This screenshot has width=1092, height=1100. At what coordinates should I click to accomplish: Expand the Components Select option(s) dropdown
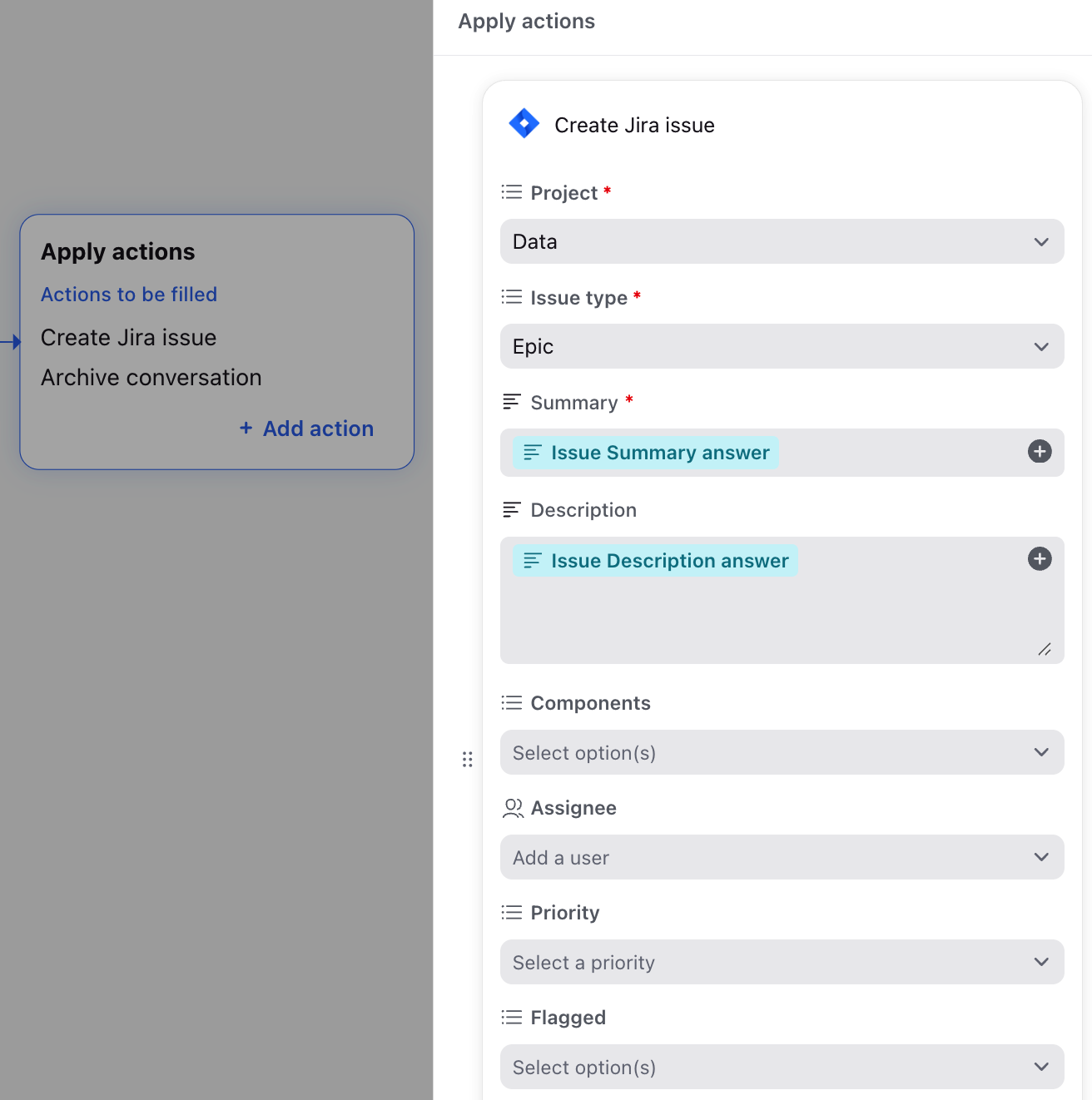[782, 752]
